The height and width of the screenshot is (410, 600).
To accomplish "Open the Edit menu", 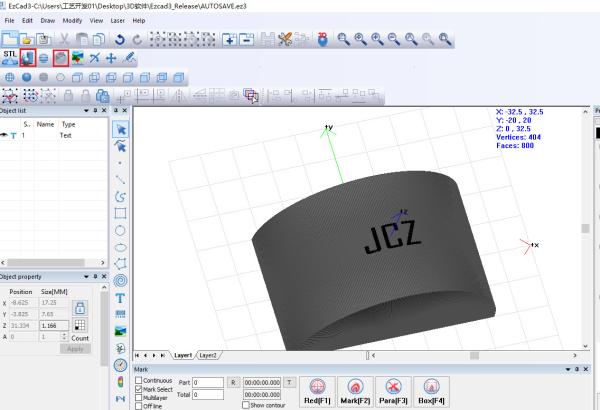I will tap(27, 21).
